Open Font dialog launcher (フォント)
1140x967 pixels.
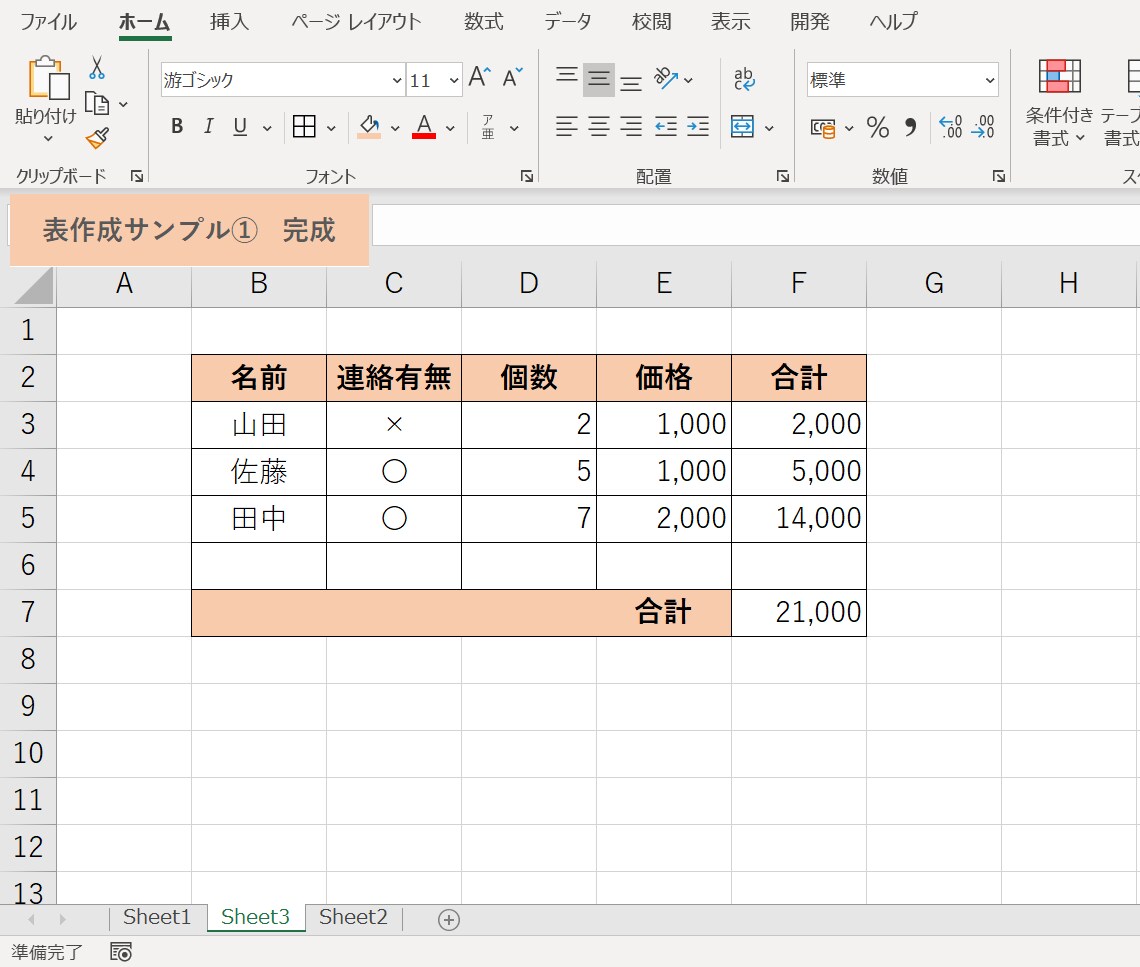(x=527, y=176)
